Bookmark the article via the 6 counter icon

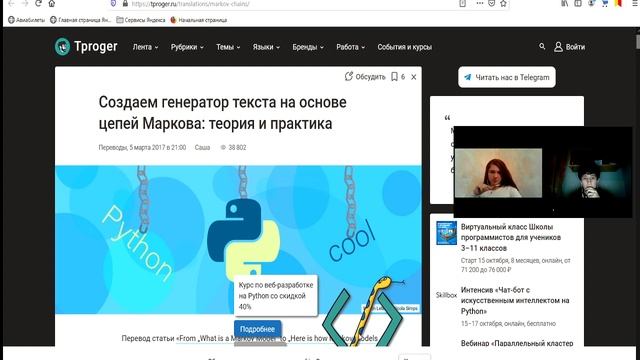(398, 76)
